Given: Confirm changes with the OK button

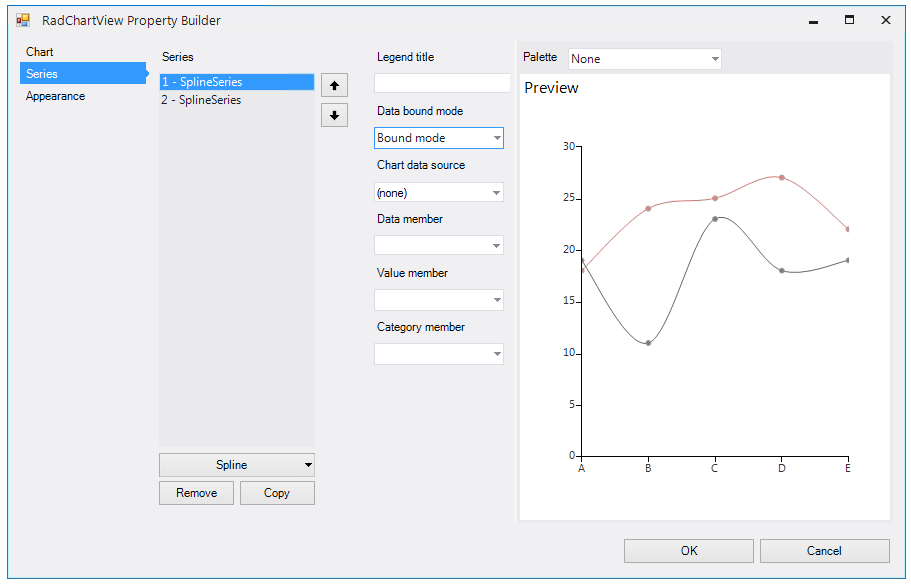Looking at the screenshot, I should pos(688,550).
